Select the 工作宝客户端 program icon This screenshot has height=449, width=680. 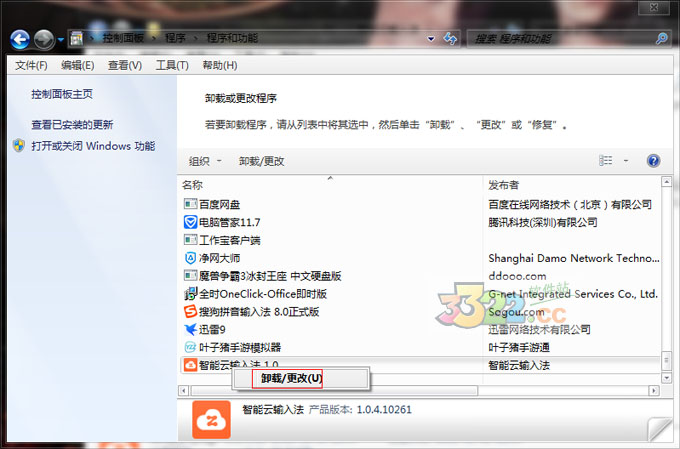(x=190, y=240)
